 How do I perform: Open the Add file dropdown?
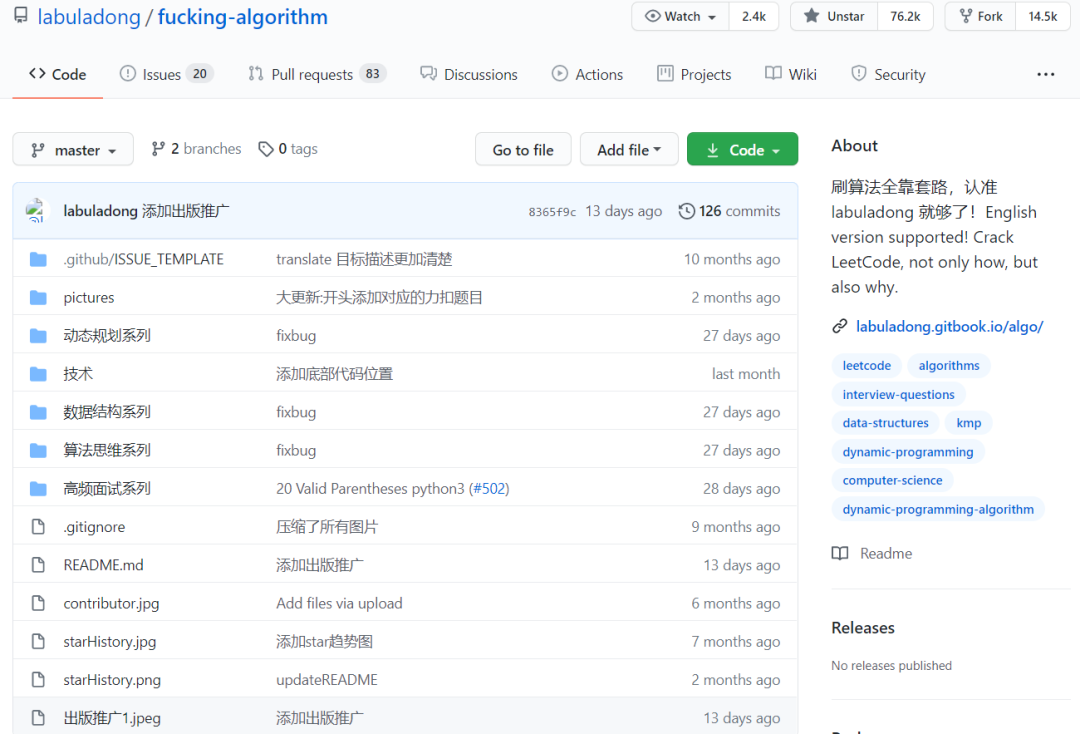click(629, 149)
